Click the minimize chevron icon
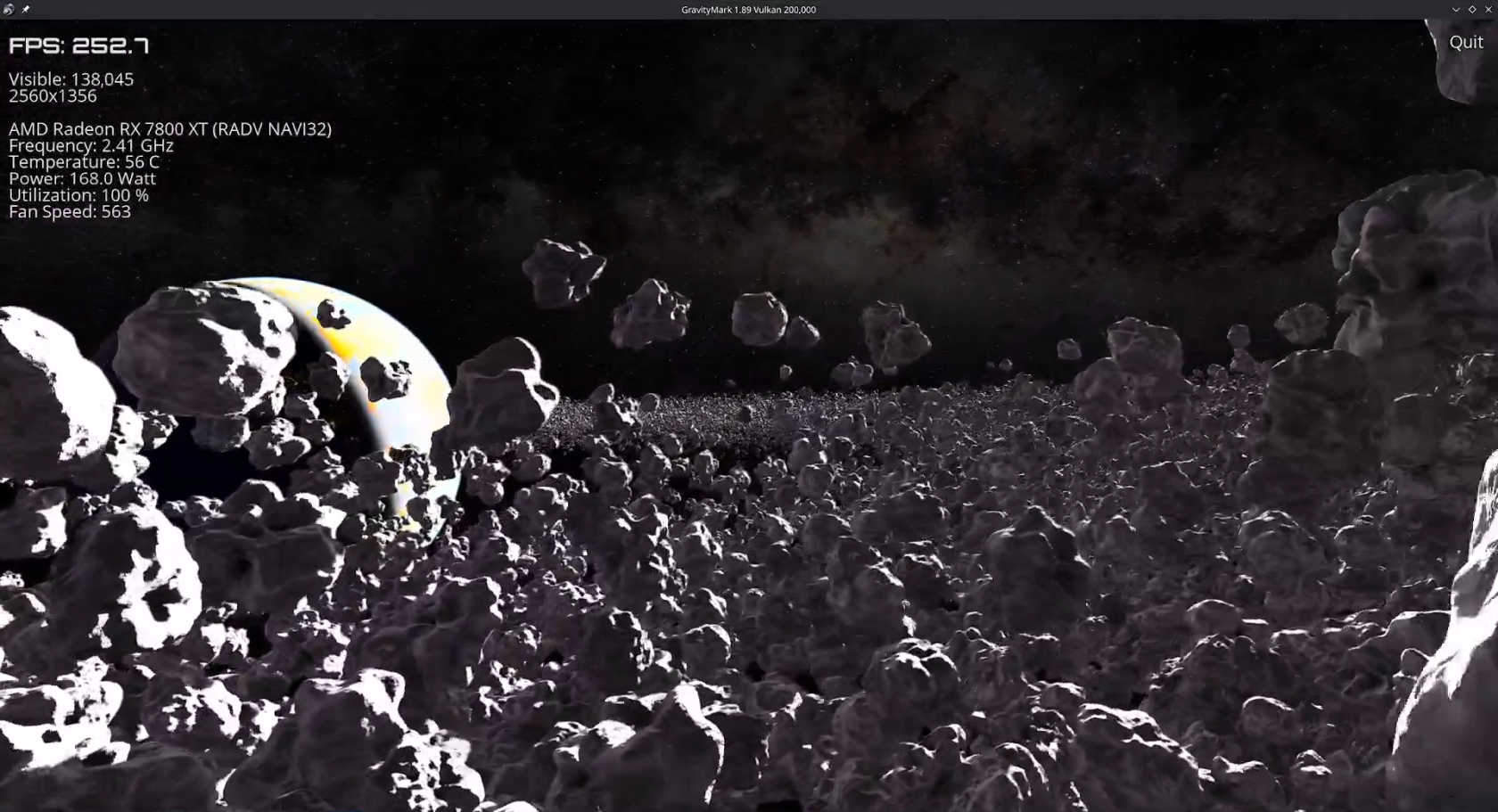1498x812 pixels. (x=1457, y=10)
